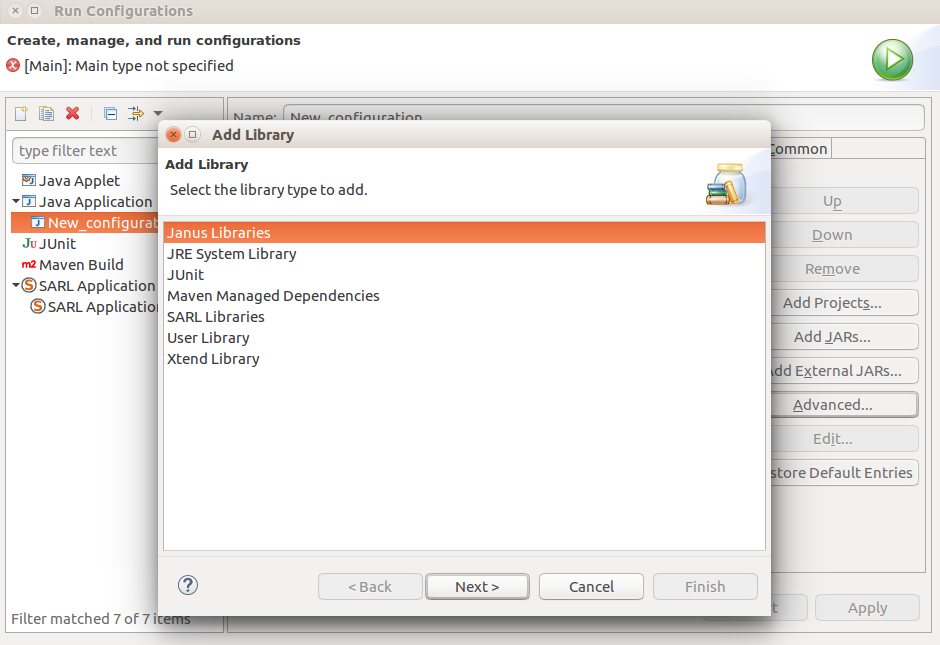Click the configuration Name input field
Screen dimensions: 940x645
click(603, 117)
